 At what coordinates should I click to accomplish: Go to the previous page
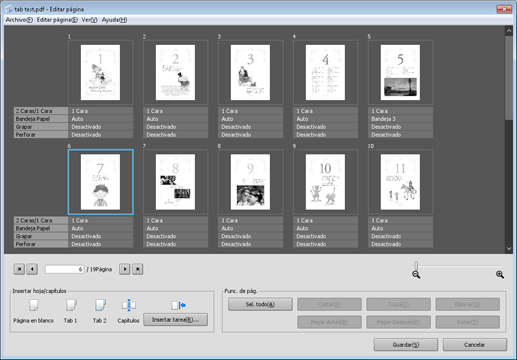pos(32,269)
